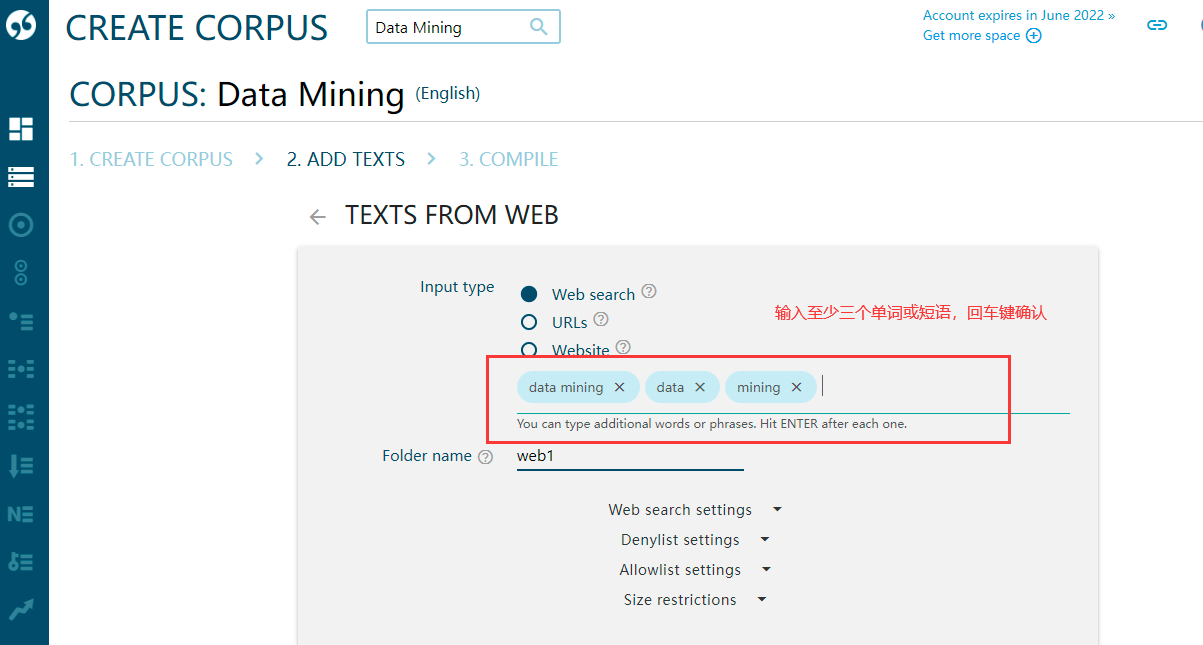Select the concordance target icon in sidebar
The height and width of the screenshot is (645, 1203).
[x=23, y=224]
